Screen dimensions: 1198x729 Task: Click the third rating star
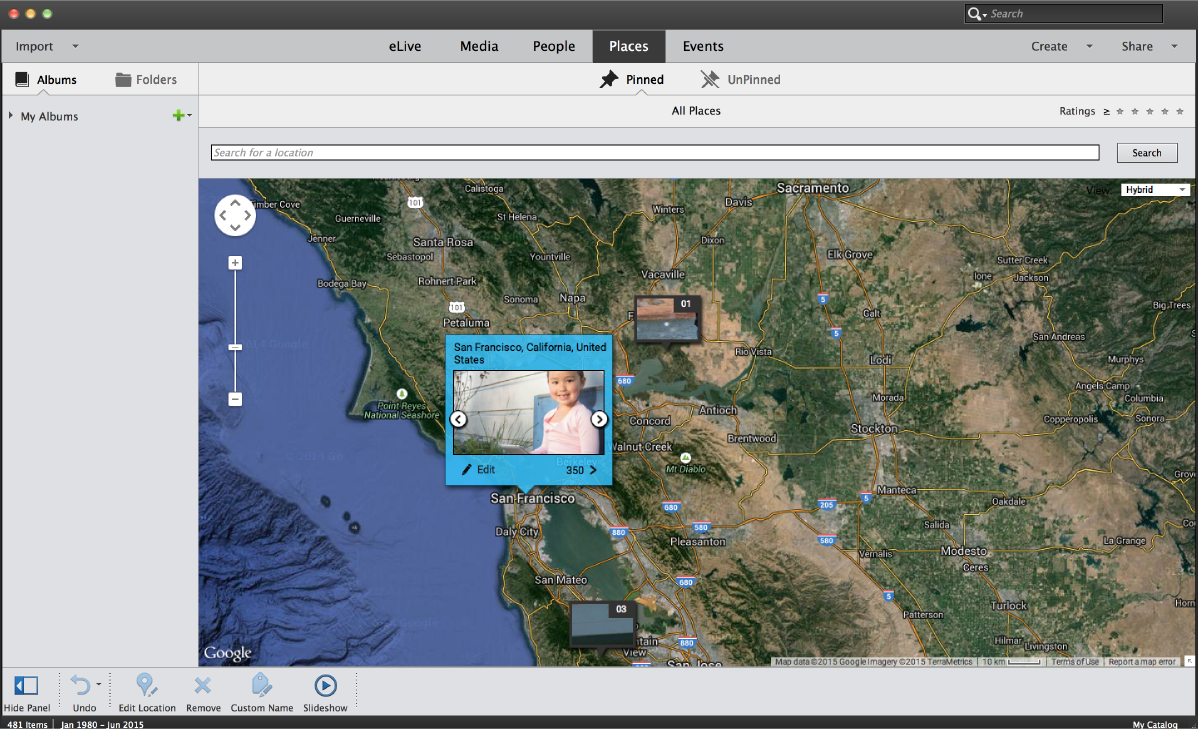[1150, 112]
